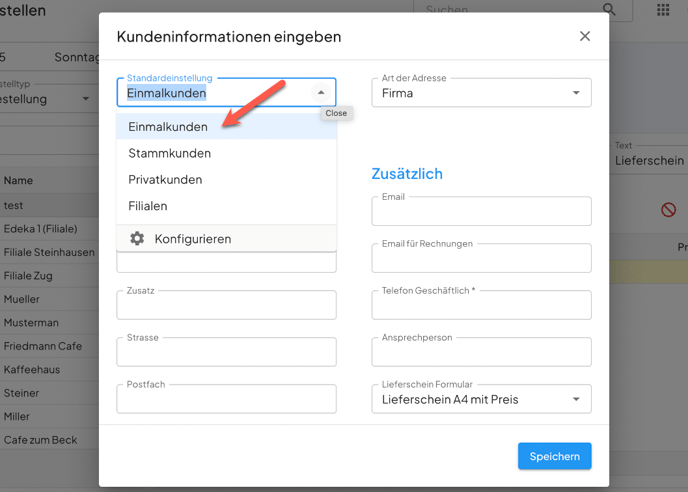Click the Telefon Geschäftlich input
The width and height of the screenshot is (688, 492).
coord(481,306)
